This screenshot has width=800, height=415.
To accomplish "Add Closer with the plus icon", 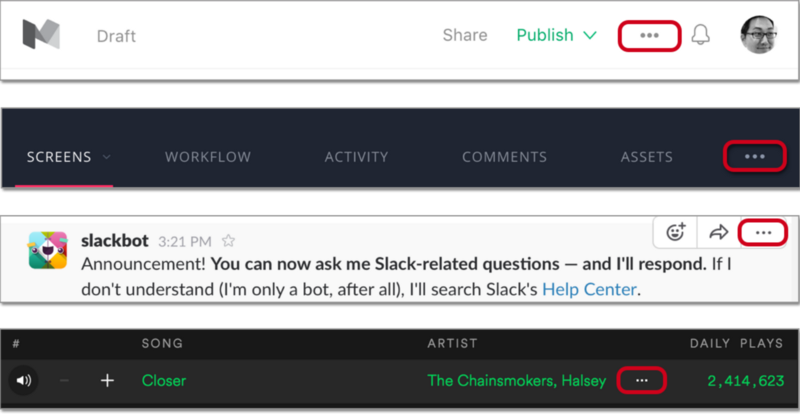I will 108,380.
